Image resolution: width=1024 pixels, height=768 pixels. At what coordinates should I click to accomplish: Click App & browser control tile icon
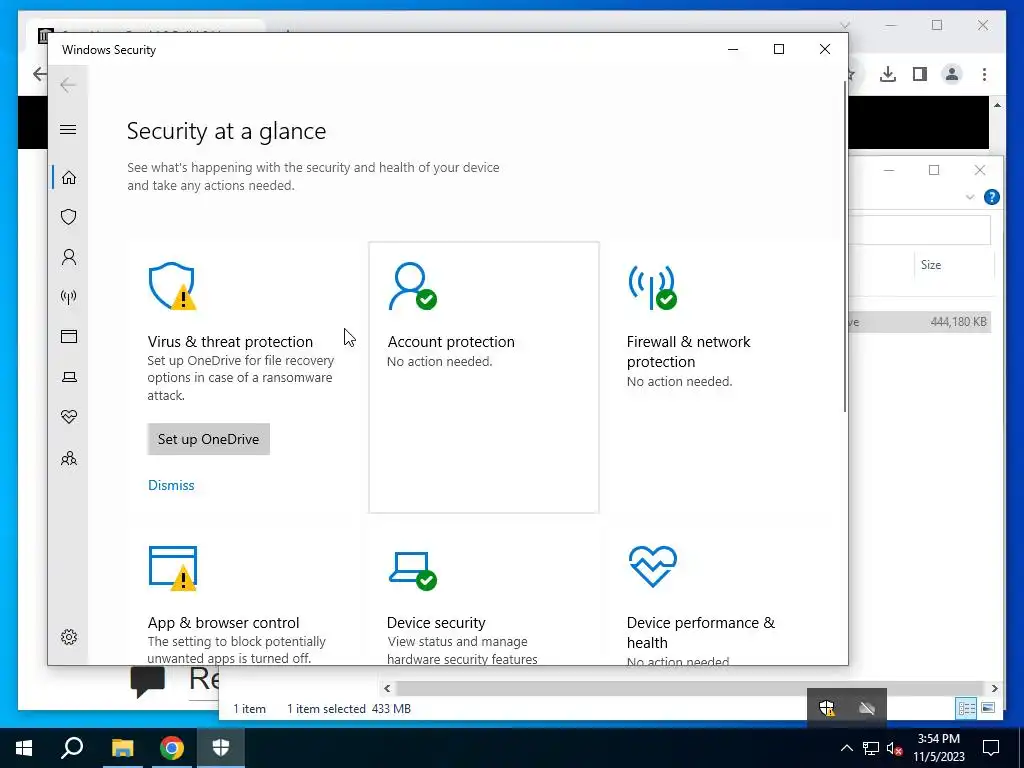173,568
